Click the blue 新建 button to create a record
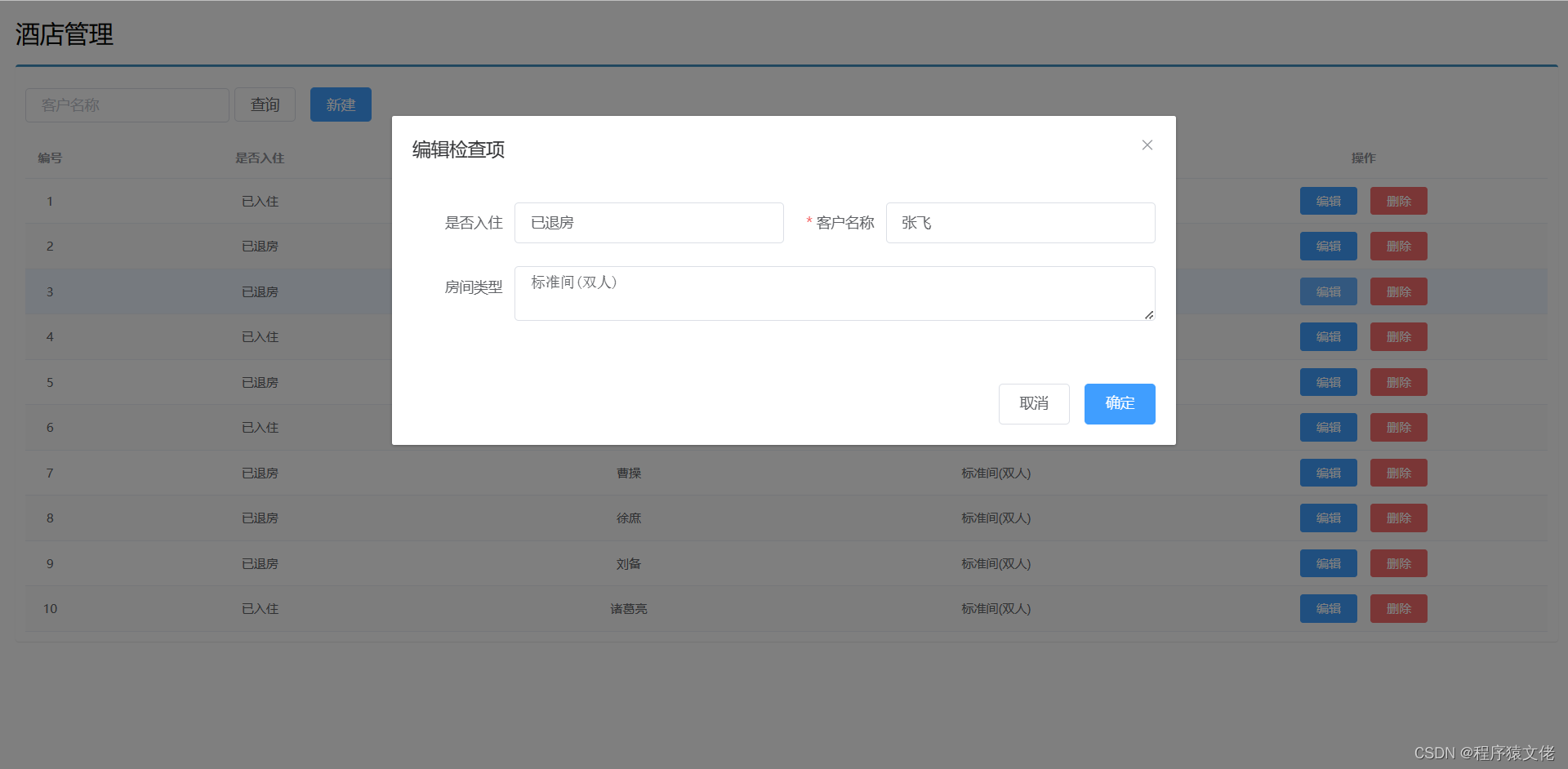The image size is (1568, 769). point(341,104)
